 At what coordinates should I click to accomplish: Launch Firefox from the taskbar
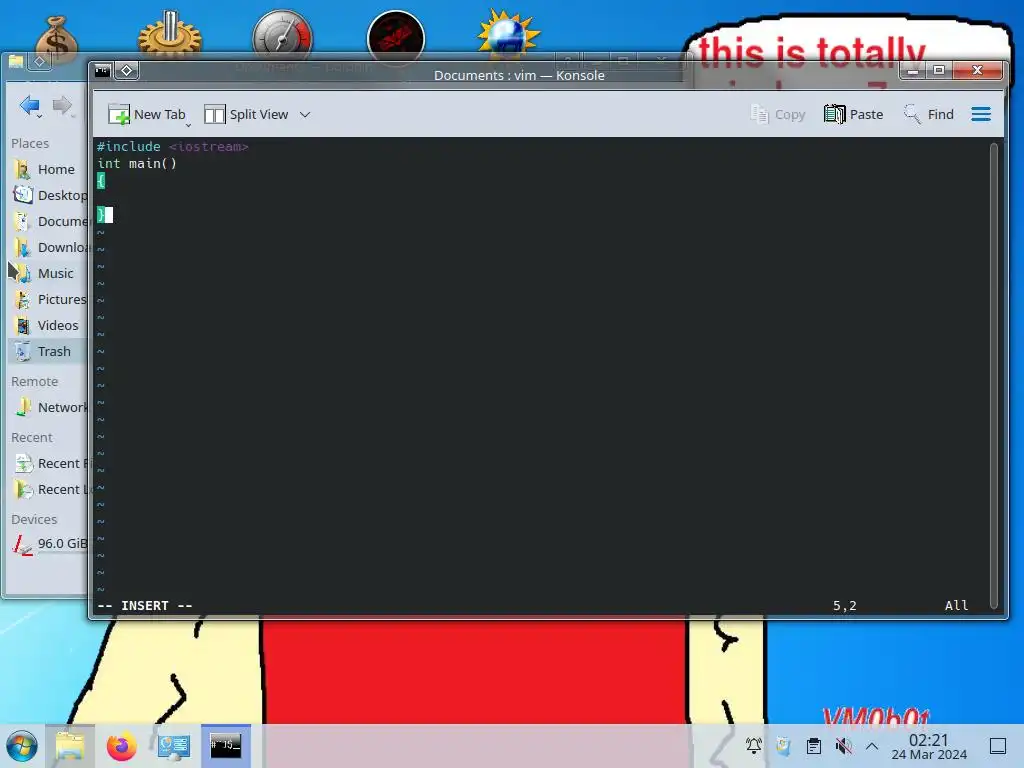coord(121,746)
